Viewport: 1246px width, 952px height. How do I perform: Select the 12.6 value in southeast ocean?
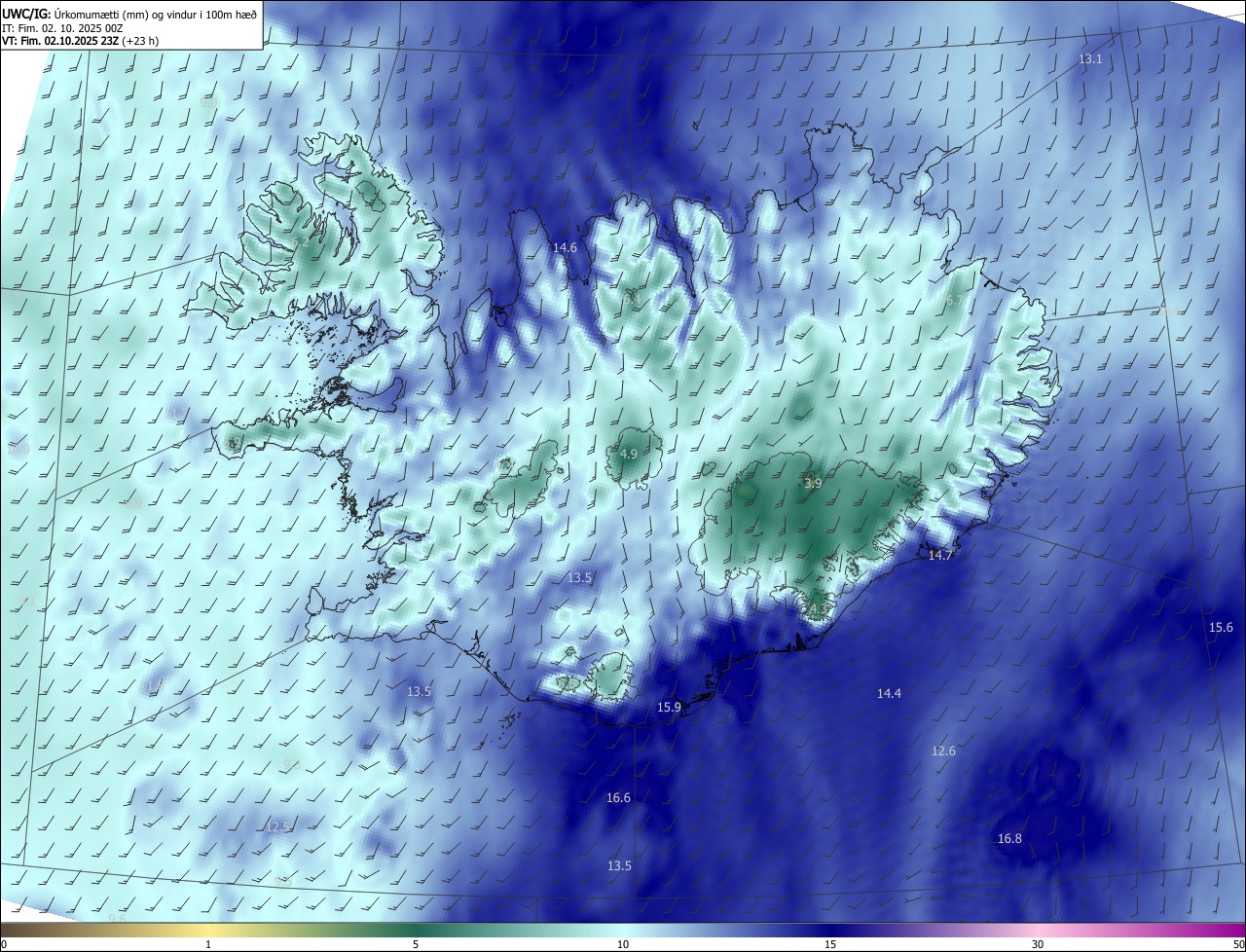(x=943, y=751)
